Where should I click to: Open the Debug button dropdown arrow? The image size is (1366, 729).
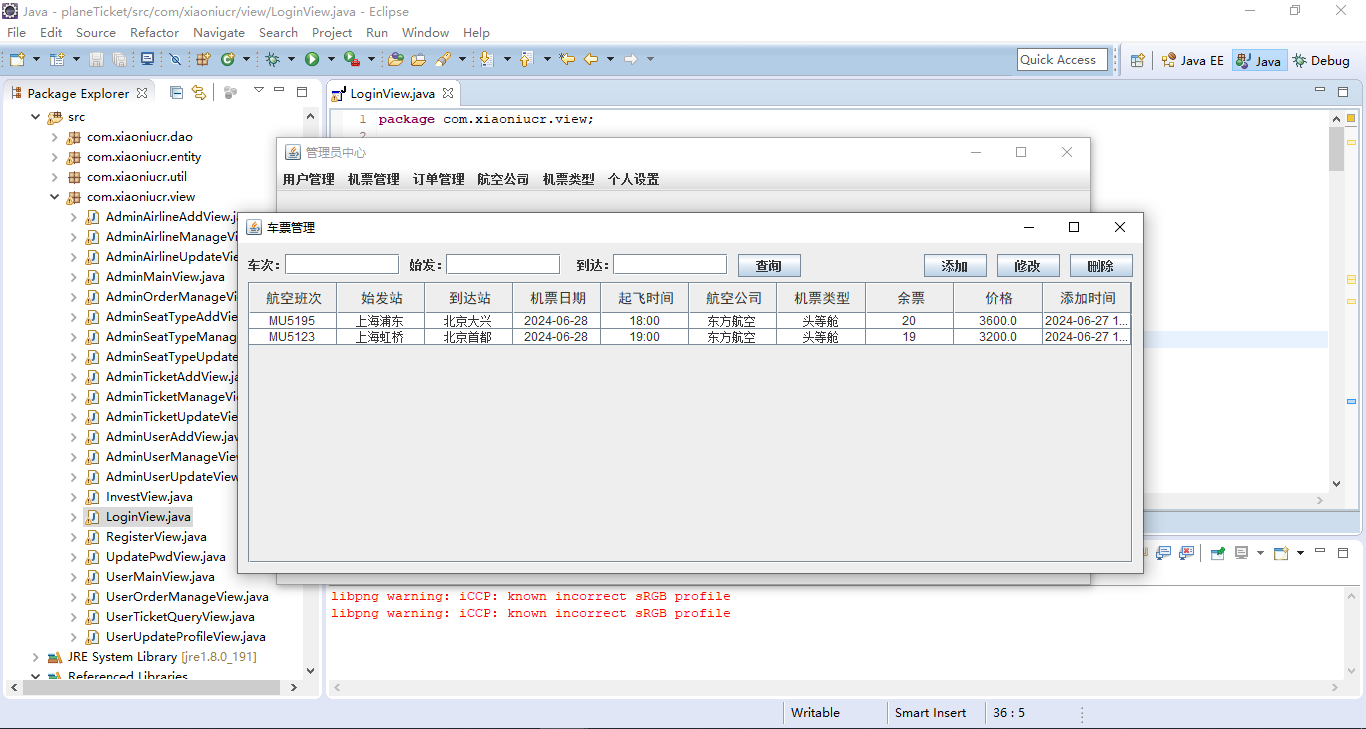291,59
